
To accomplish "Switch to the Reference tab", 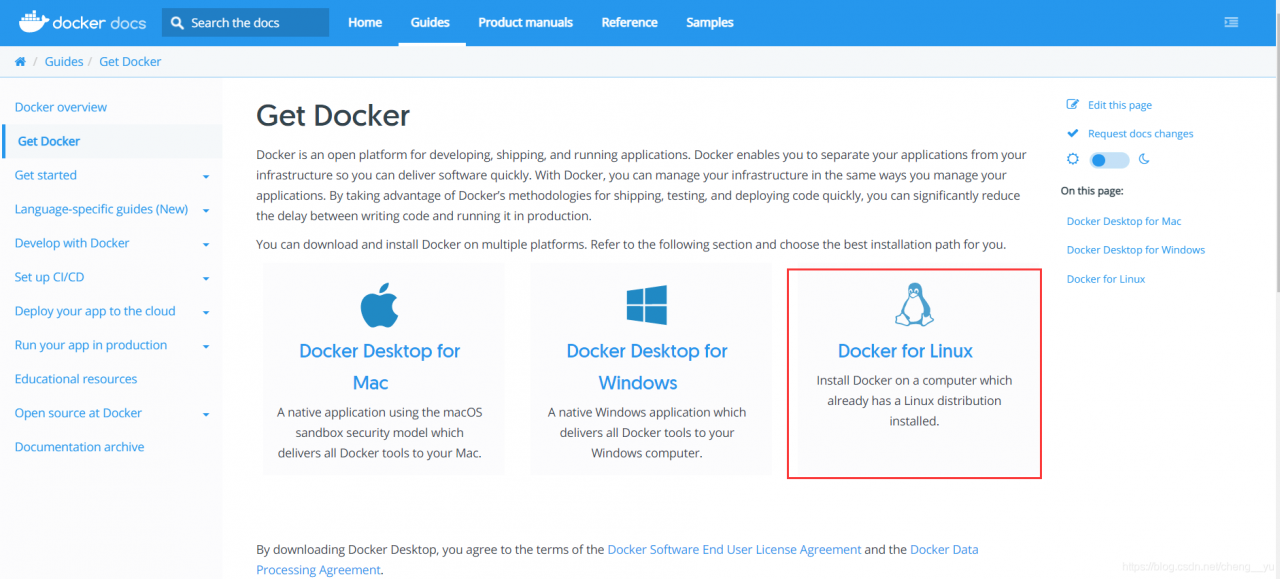I will pos(630,22).
